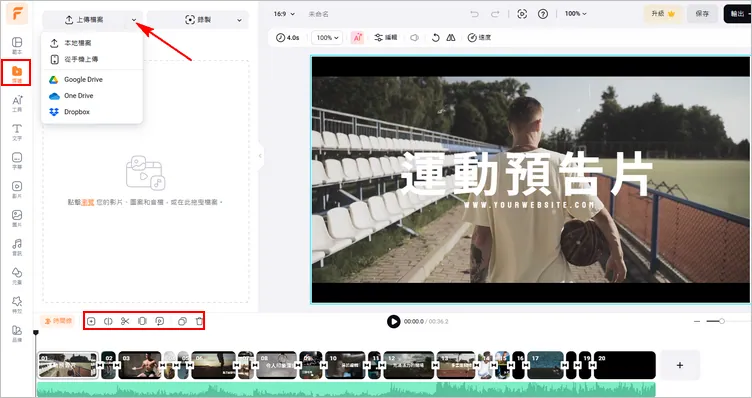Open the edit (編輯) adjustments tool
Image resolution: width=752 pixels, height=398 pixels.
click(386, 37)
